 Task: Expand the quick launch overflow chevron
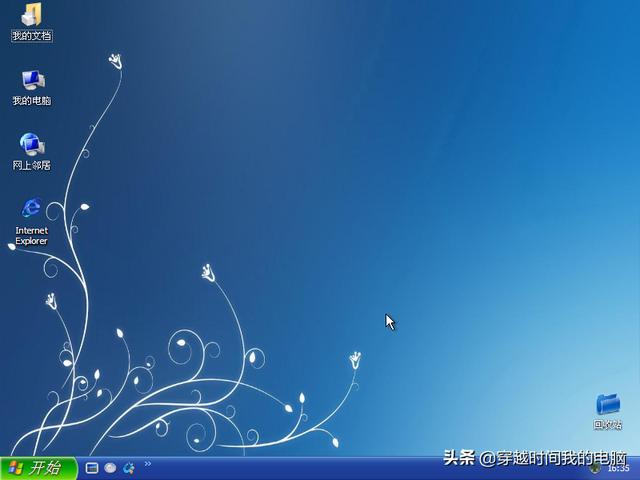click(148, 463)
